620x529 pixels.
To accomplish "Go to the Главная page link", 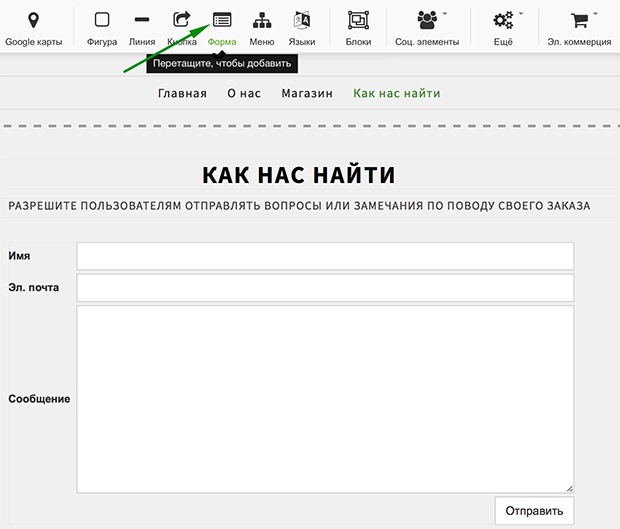I will [182, 93].
